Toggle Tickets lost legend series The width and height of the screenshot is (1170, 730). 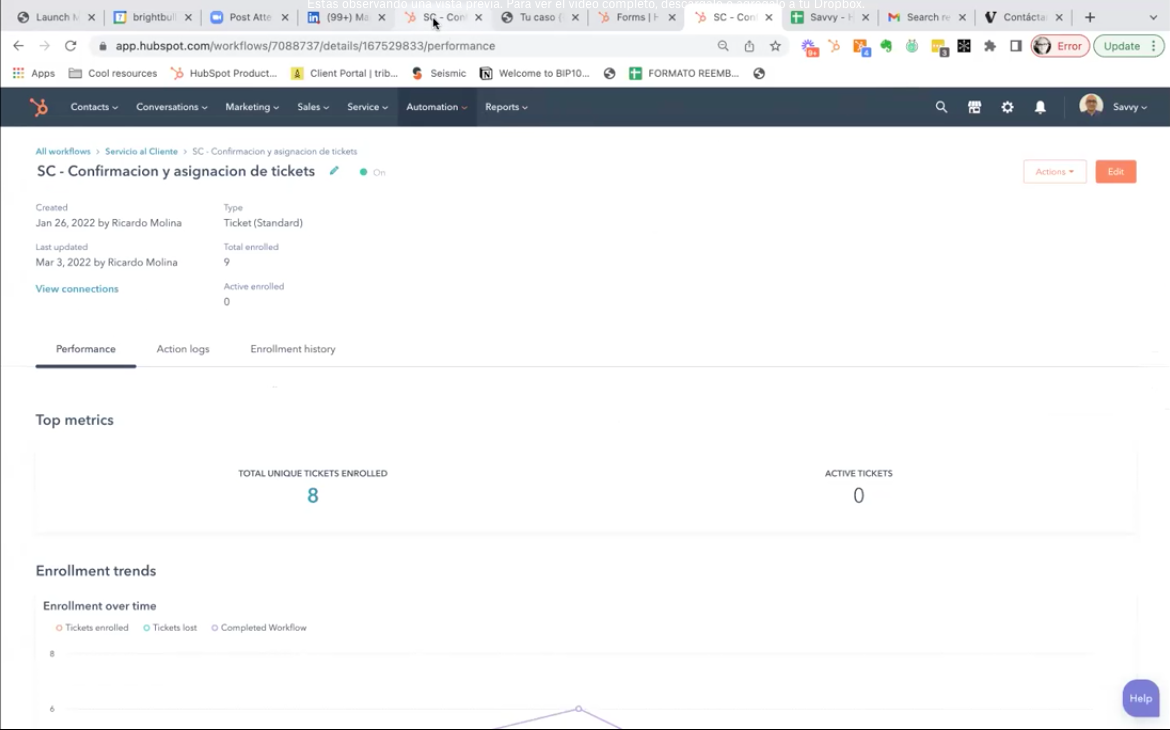[170, 628]
